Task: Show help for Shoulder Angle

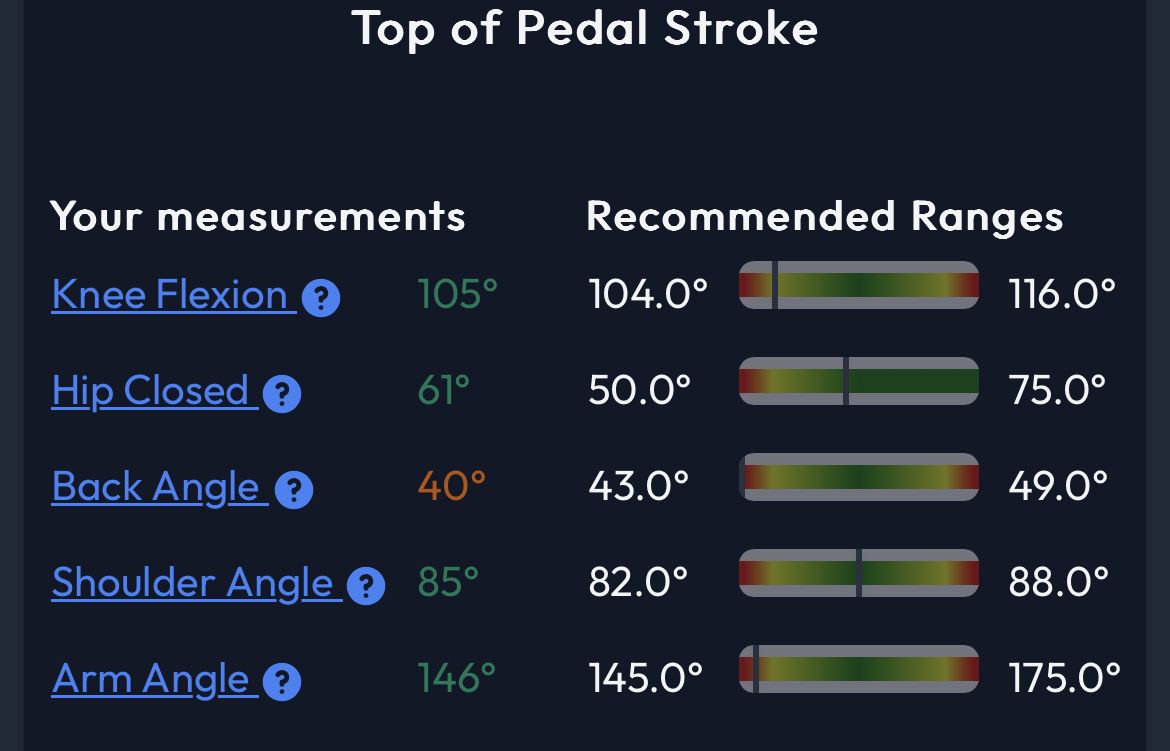Action: pos(366,586)
